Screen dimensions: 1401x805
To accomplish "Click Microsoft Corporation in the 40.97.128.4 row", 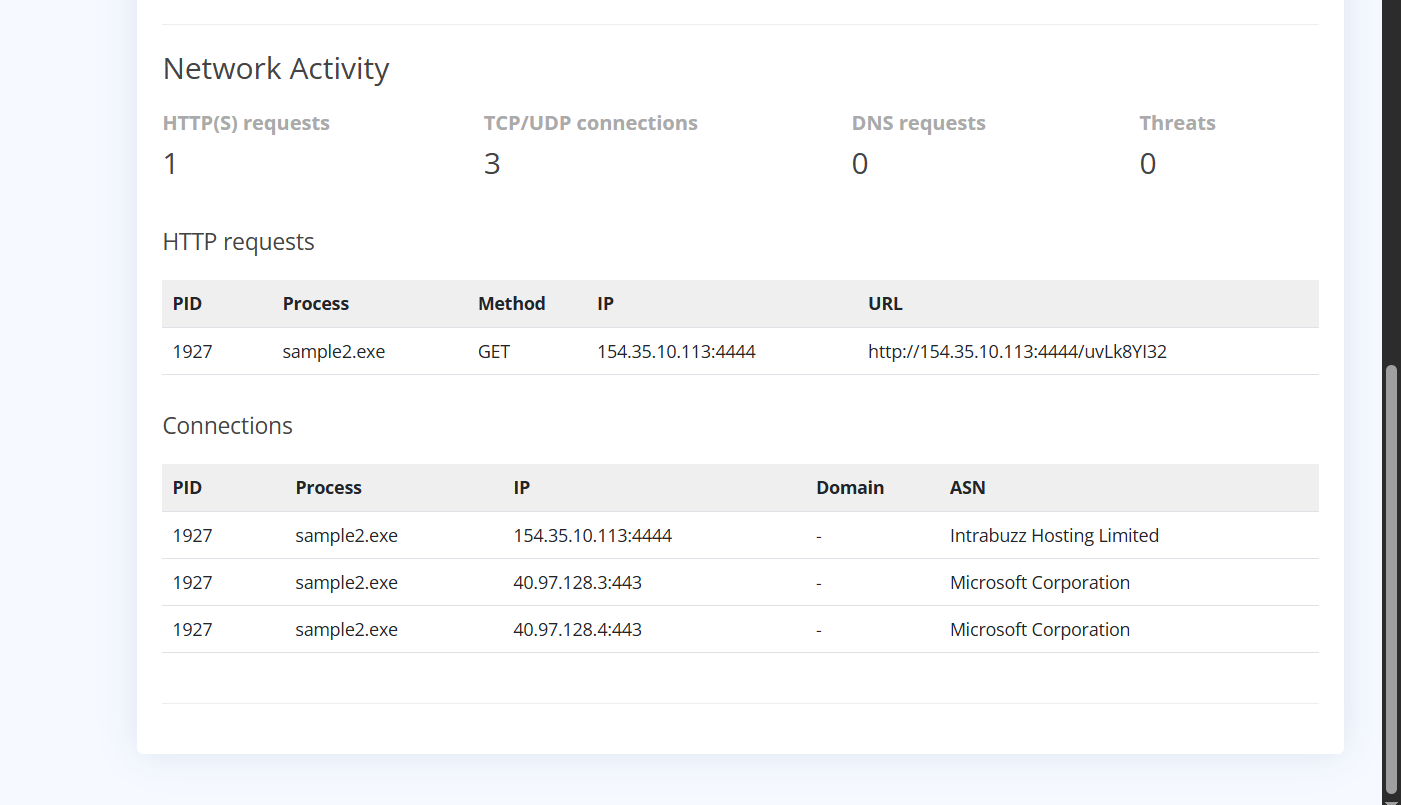I will (x=1039, y=629).
